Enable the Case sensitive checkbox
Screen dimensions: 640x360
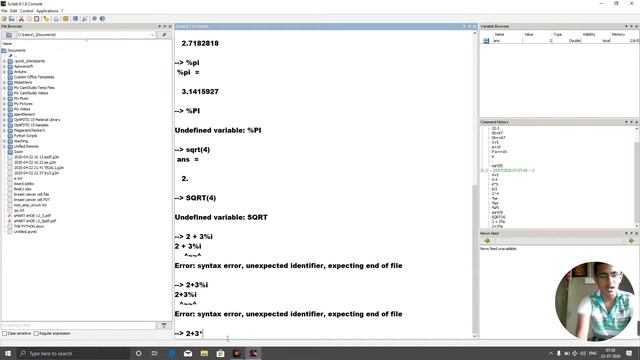[4, 334]
